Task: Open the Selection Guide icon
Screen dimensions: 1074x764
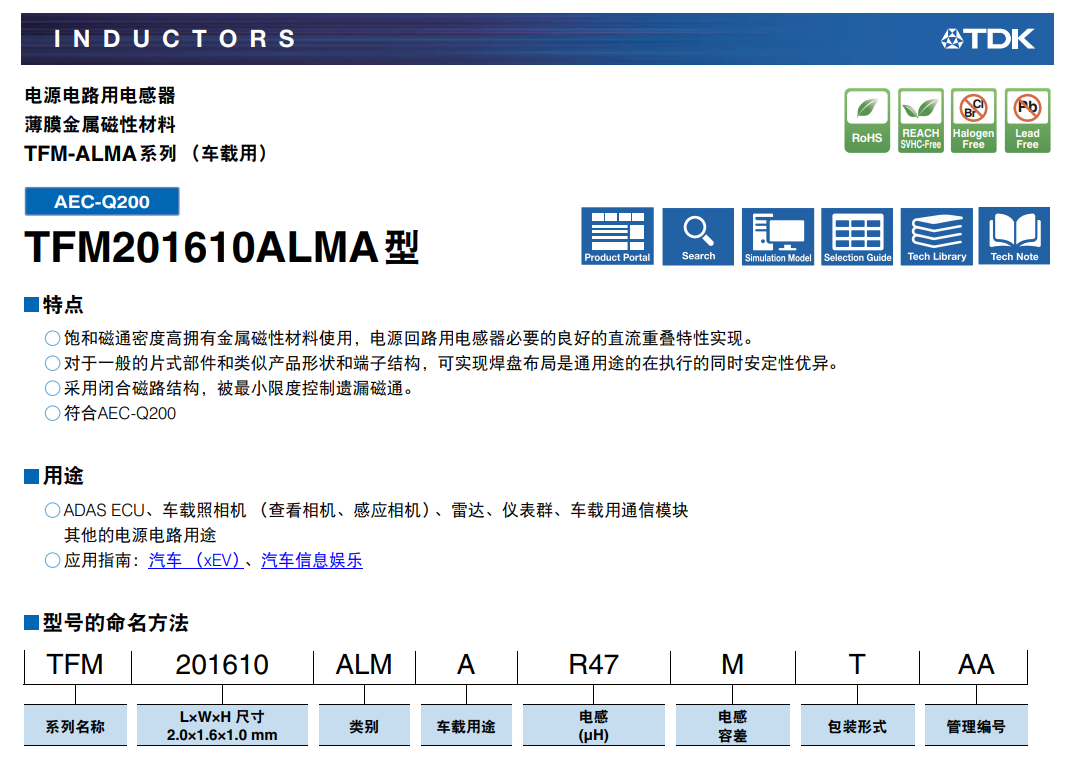Action: tap(857, 236)
